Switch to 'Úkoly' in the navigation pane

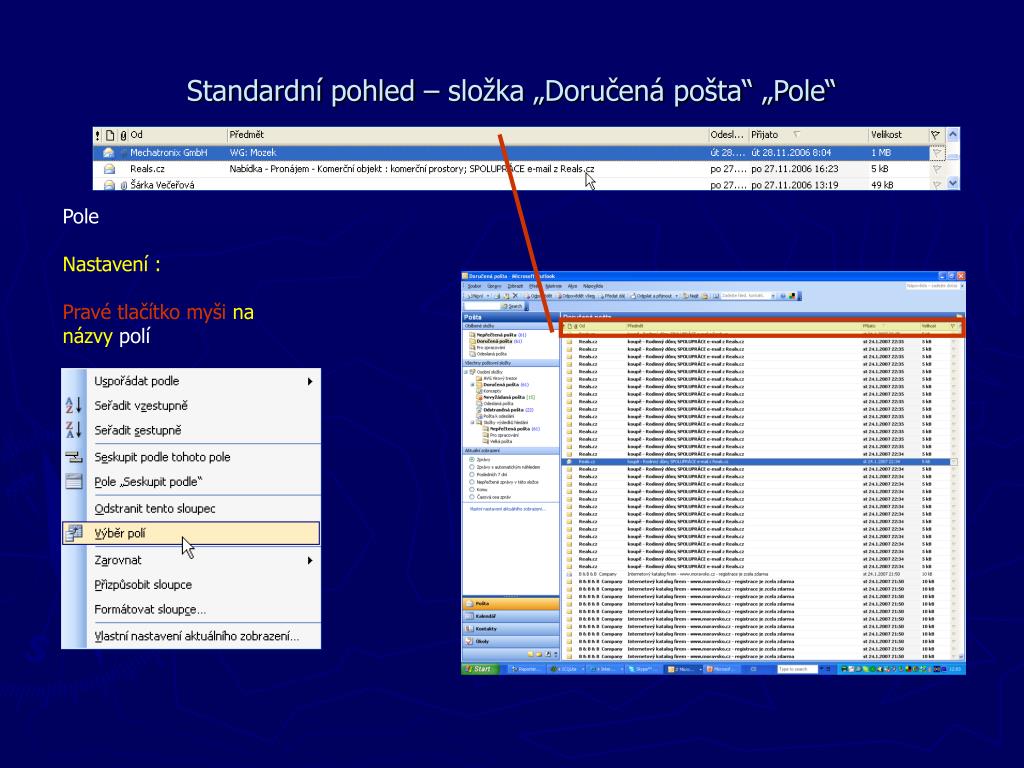(x=511, y=641)
